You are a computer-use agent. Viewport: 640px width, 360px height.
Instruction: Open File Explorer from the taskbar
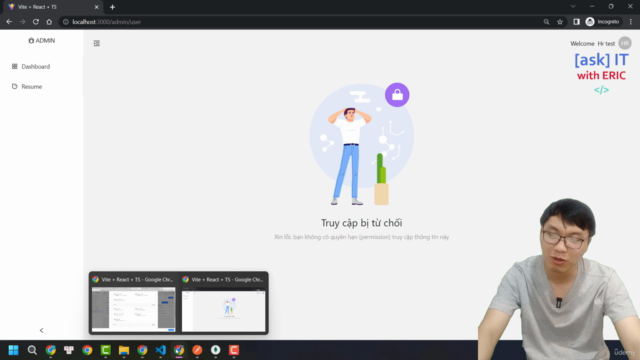click(x=124, y=350)
